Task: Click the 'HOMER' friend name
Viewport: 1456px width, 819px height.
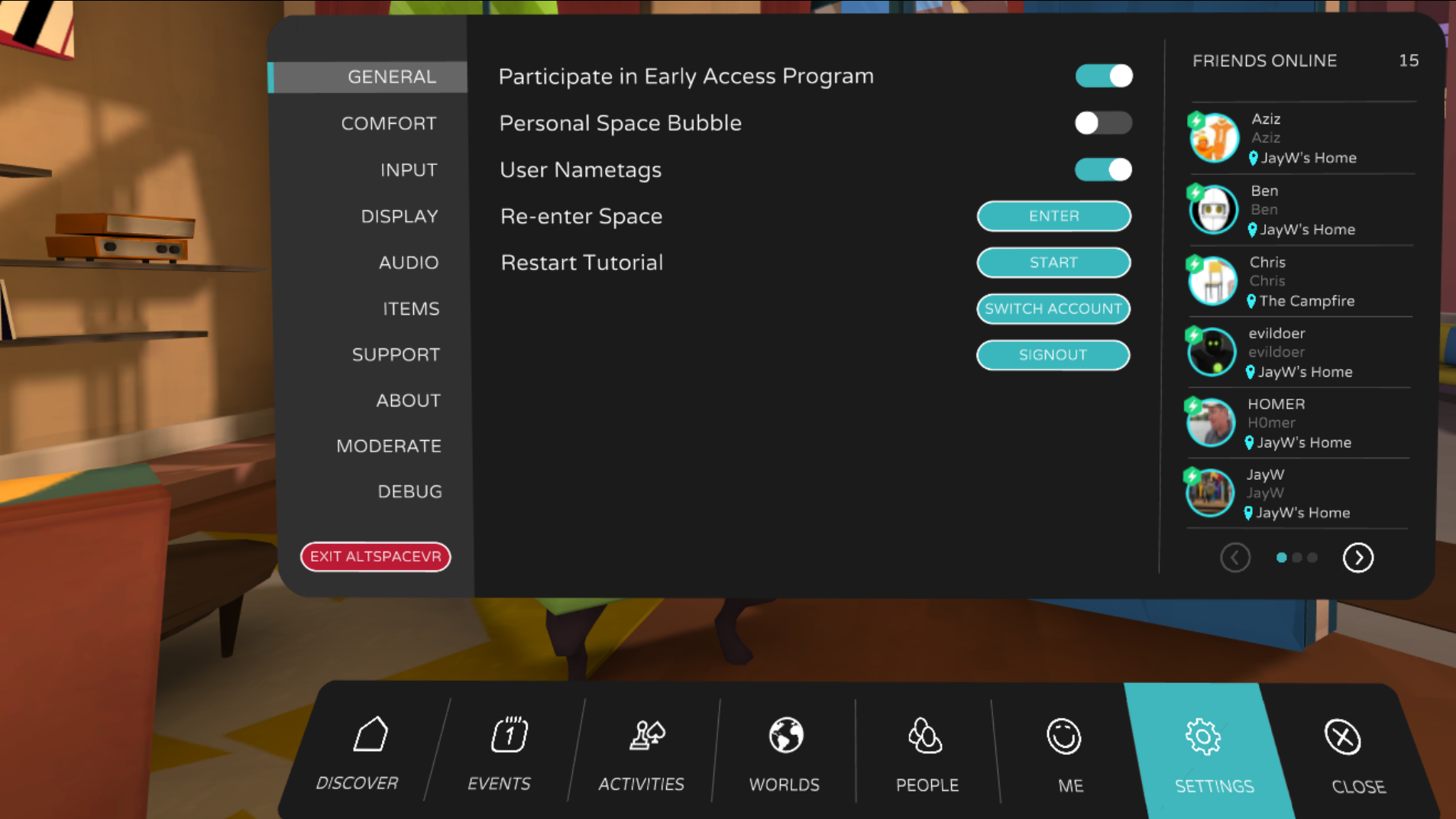Action: click(1276, 404)
